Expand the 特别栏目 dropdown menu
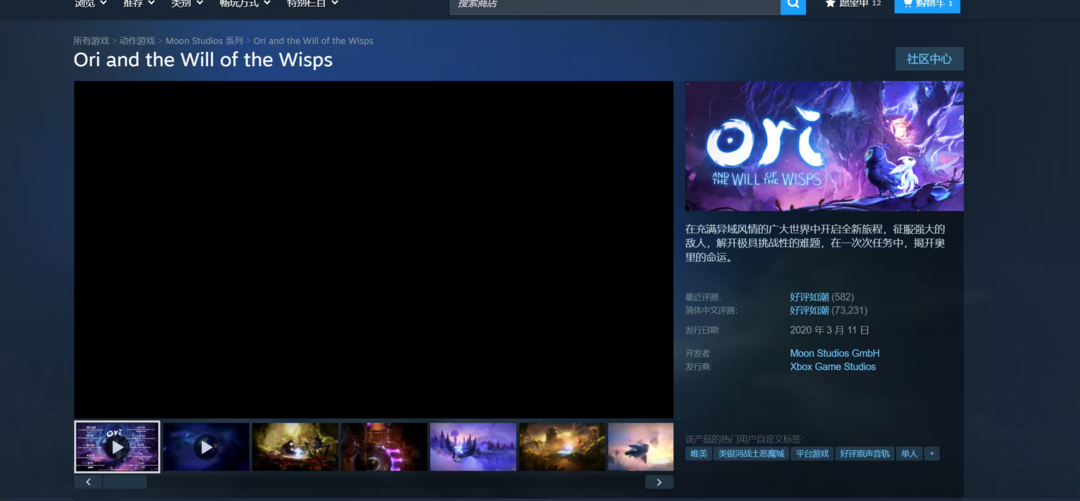The height and width of the screenshot is (501, 1080). click(x=313, y=3)
